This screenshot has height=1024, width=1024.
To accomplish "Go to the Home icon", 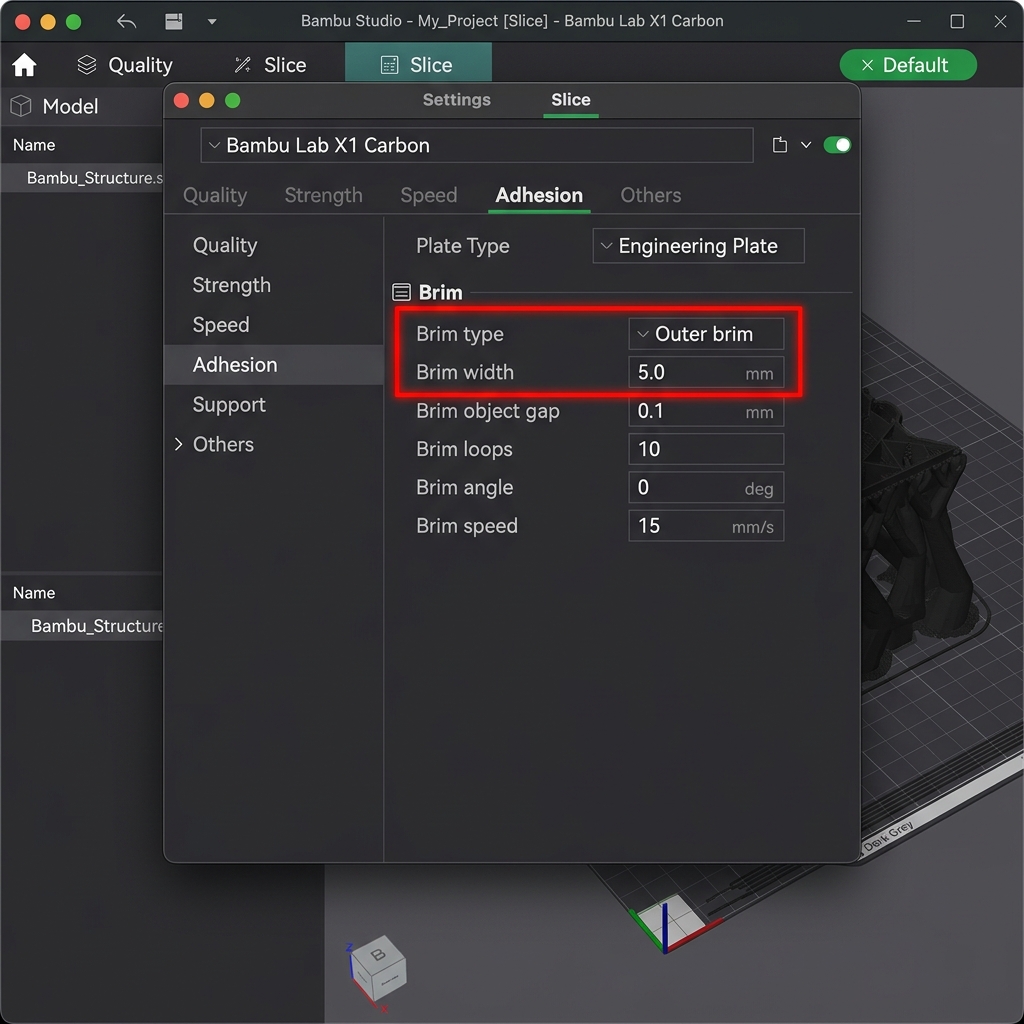I will tap(24, 65).
